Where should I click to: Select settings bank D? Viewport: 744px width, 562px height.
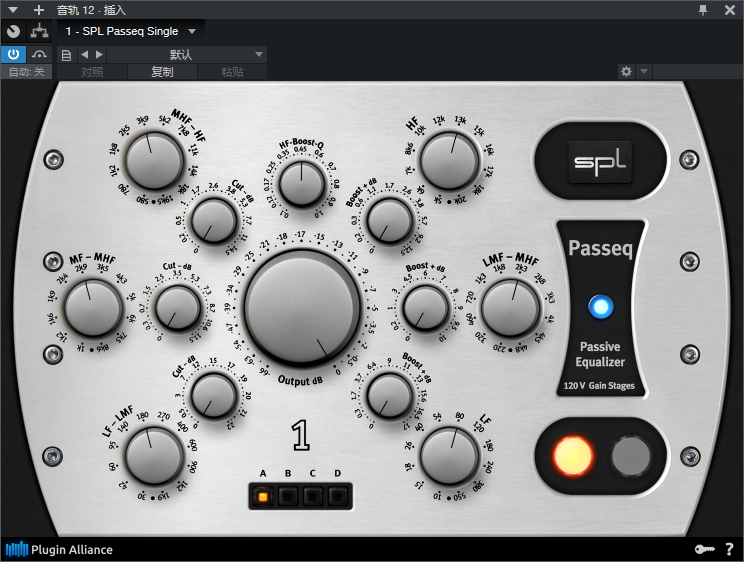coord(337,496)
